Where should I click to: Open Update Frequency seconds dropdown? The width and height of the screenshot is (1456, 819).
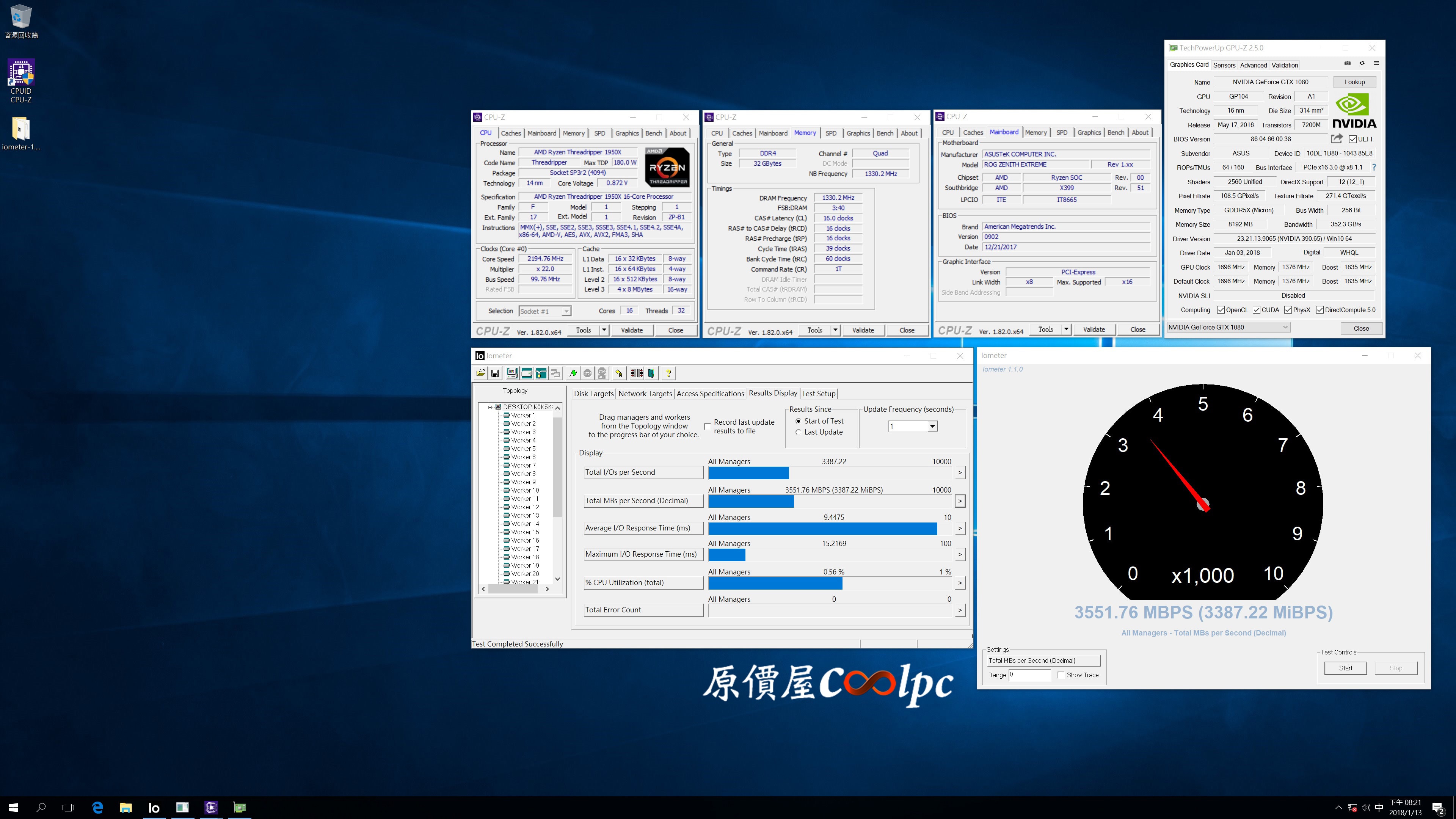point(932,426)
